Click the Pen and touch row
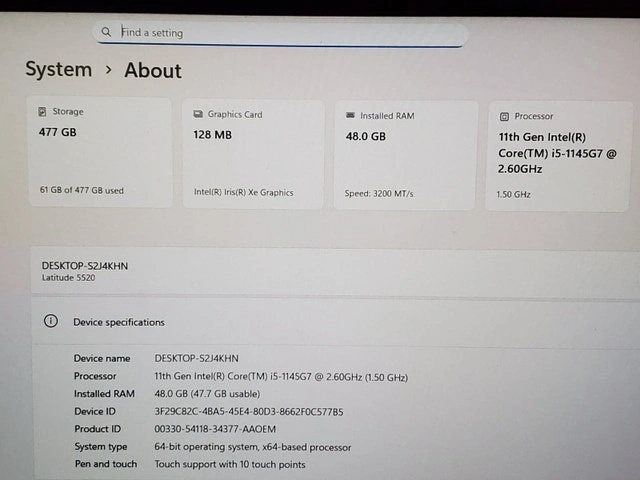Screen dimensions: 640x480 [x=230, y=464]
